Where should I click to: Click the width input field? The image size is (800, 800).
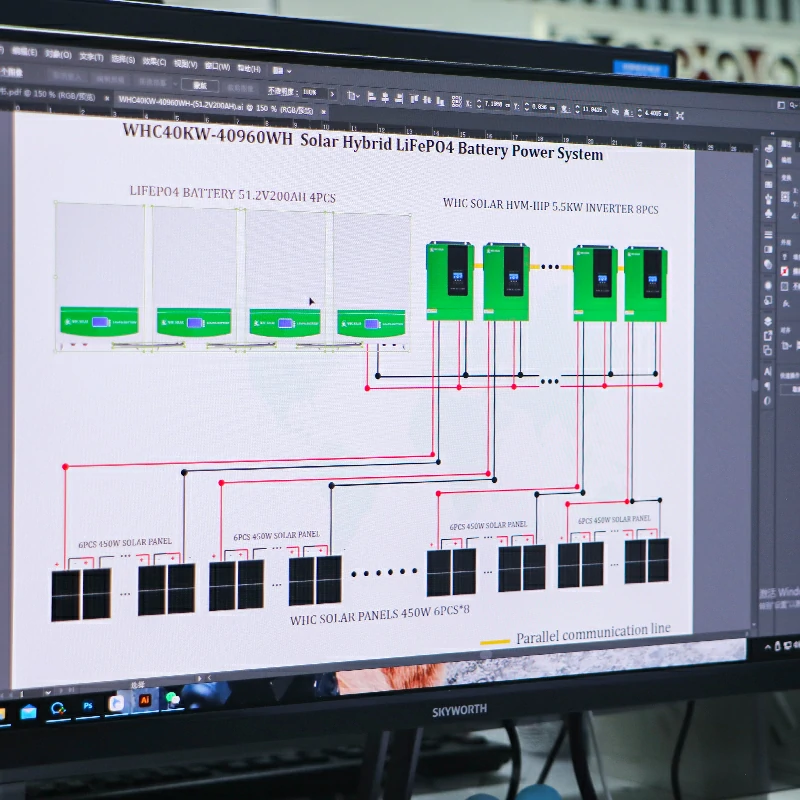point(593,110)
